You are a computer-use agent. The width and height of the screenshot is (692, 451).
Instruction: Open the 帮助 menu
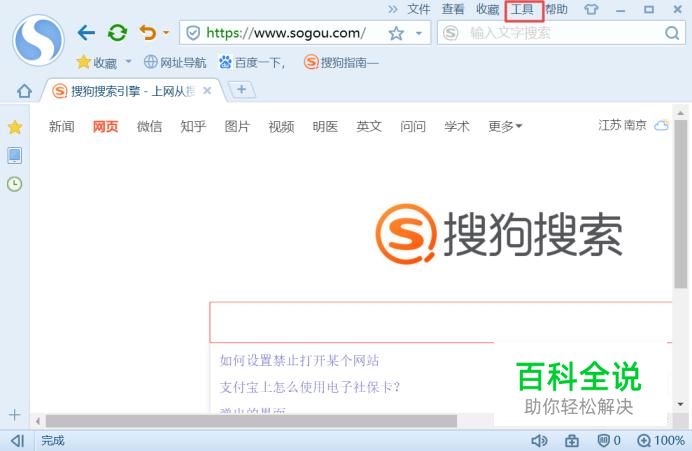point(556,9)
